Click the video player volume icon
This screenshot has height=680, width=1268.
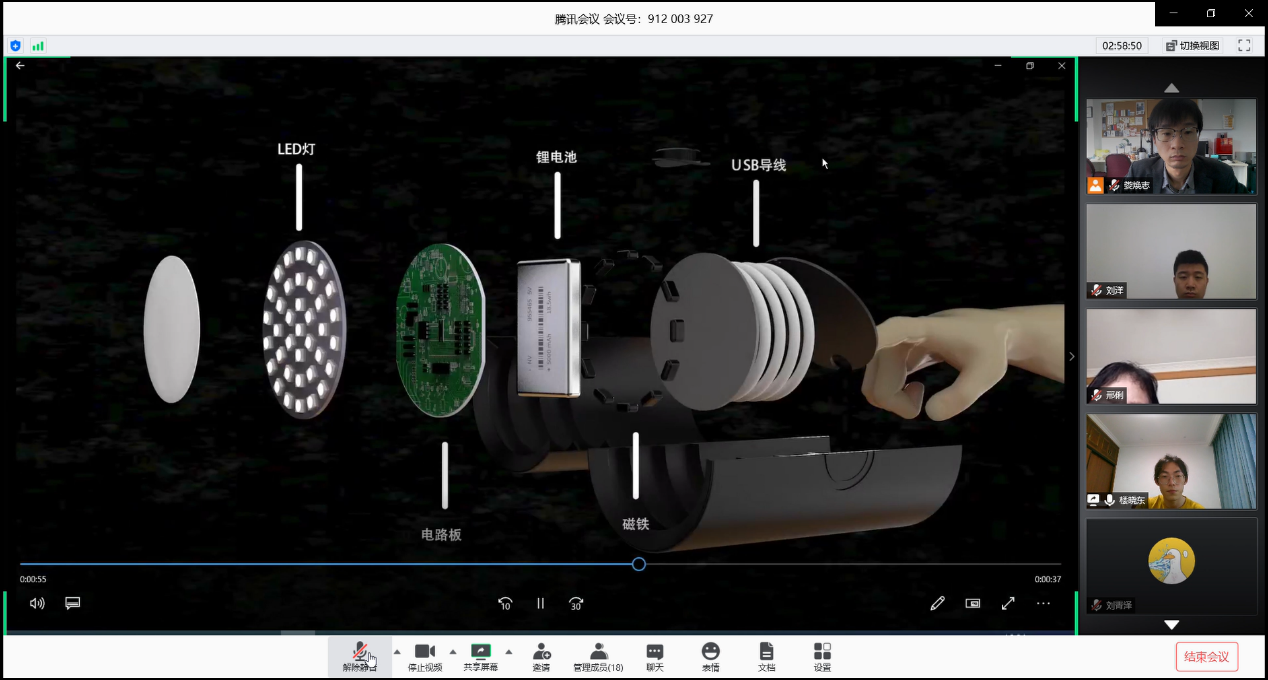point(37,603)
